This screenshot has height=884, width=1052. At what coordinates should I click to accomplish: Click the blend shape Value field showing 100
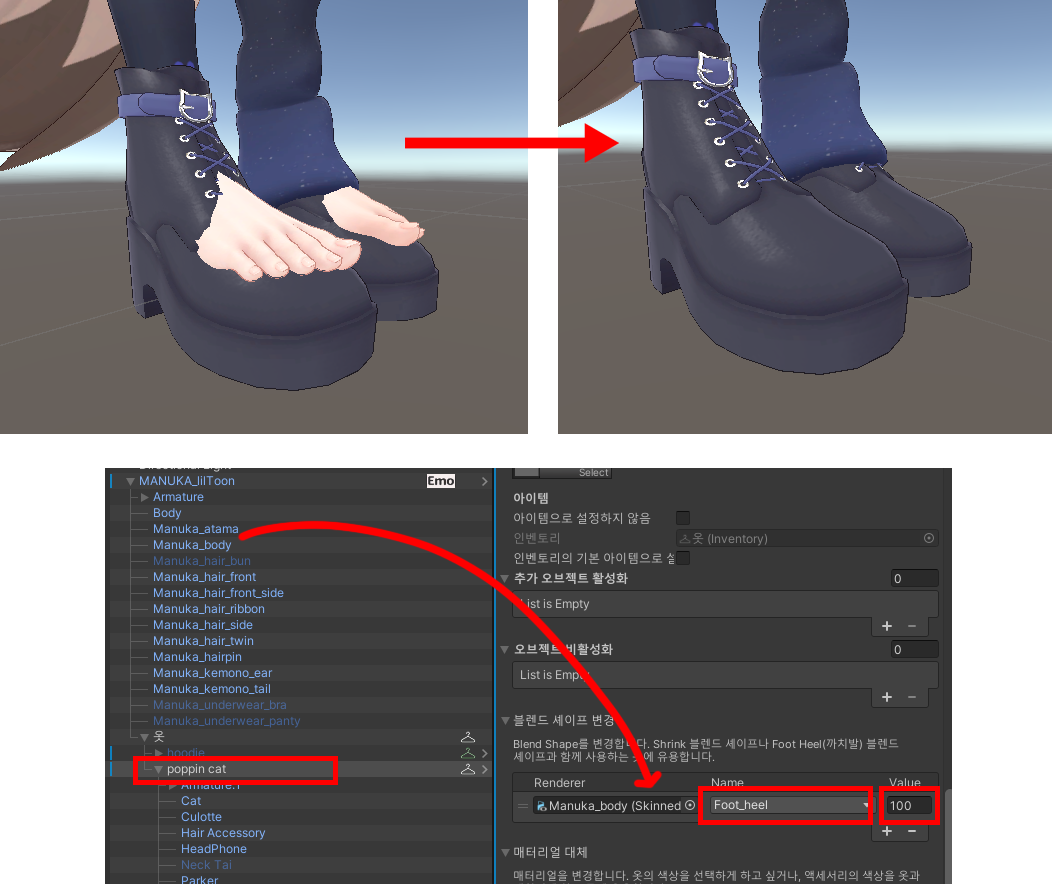point(910,805)
